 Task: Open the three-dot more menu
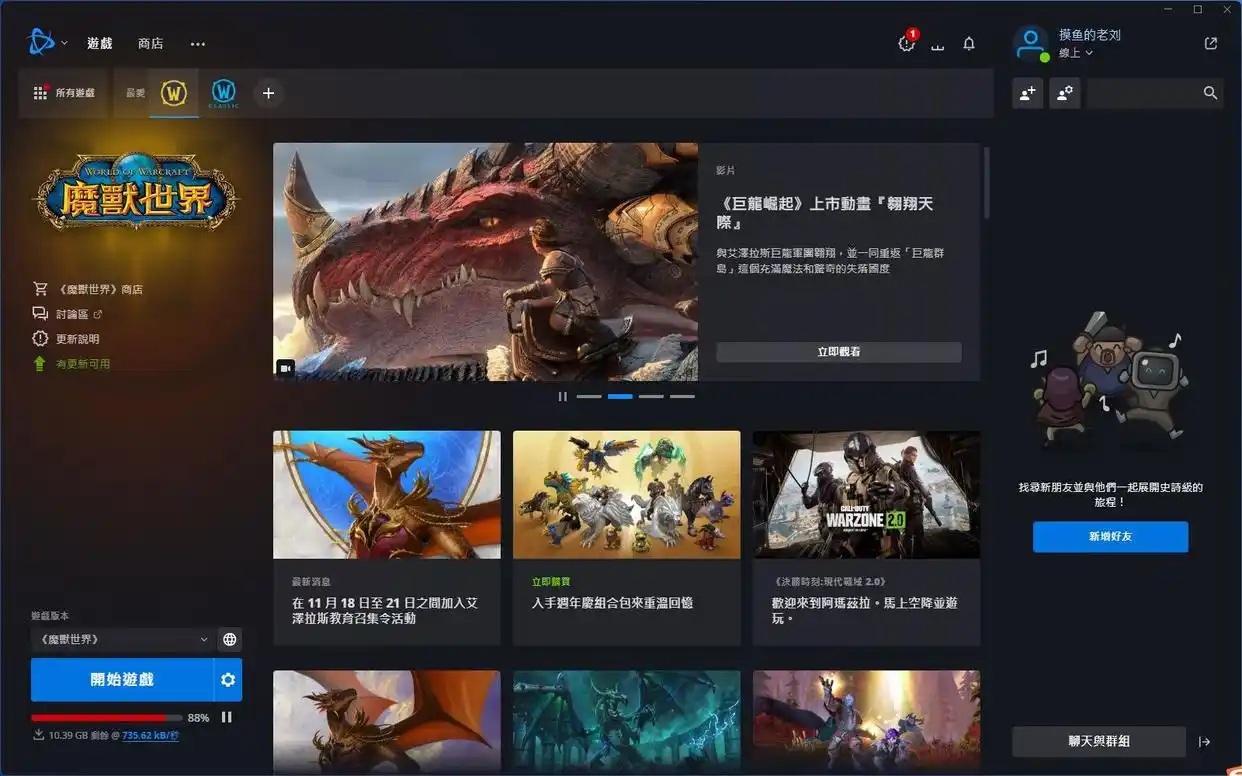pos(198,43)
